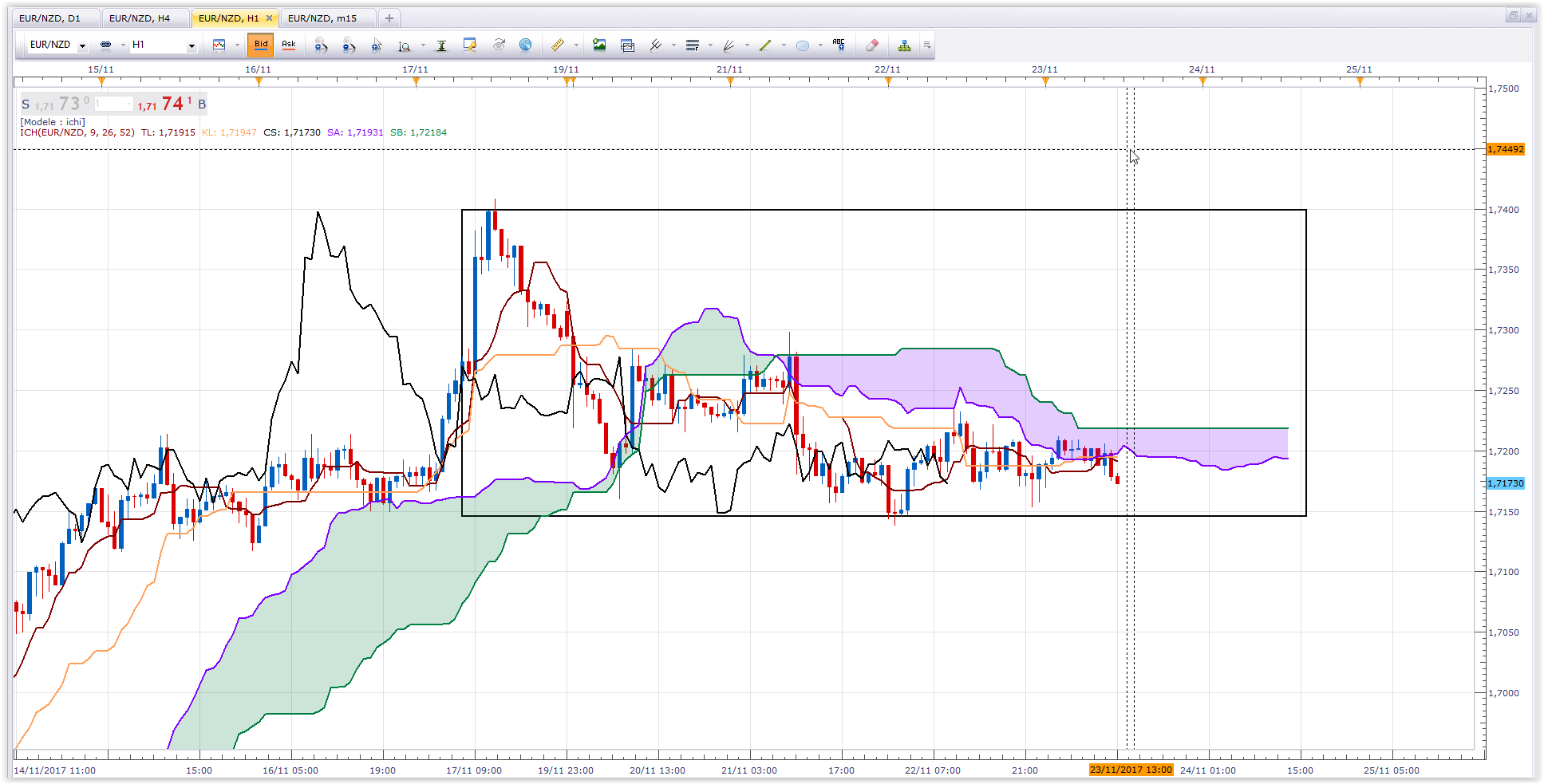Expand the link charts dropdown arrow
The image size is (1544, 784).
pyautogui.click(x=123, y=45)
